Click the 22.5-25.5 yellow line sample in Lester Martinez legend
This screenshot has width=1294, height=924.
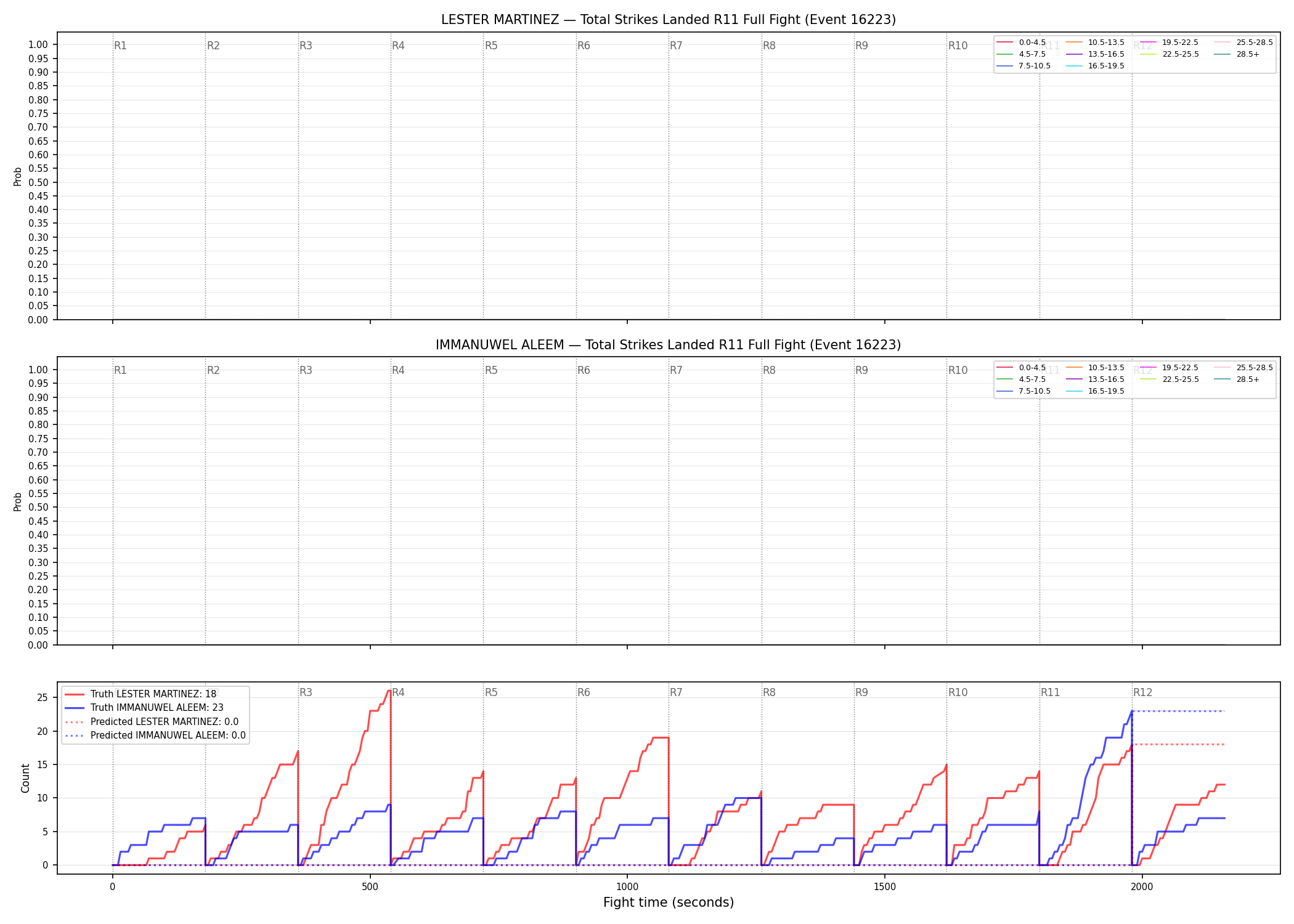(x=1149, y=54)
